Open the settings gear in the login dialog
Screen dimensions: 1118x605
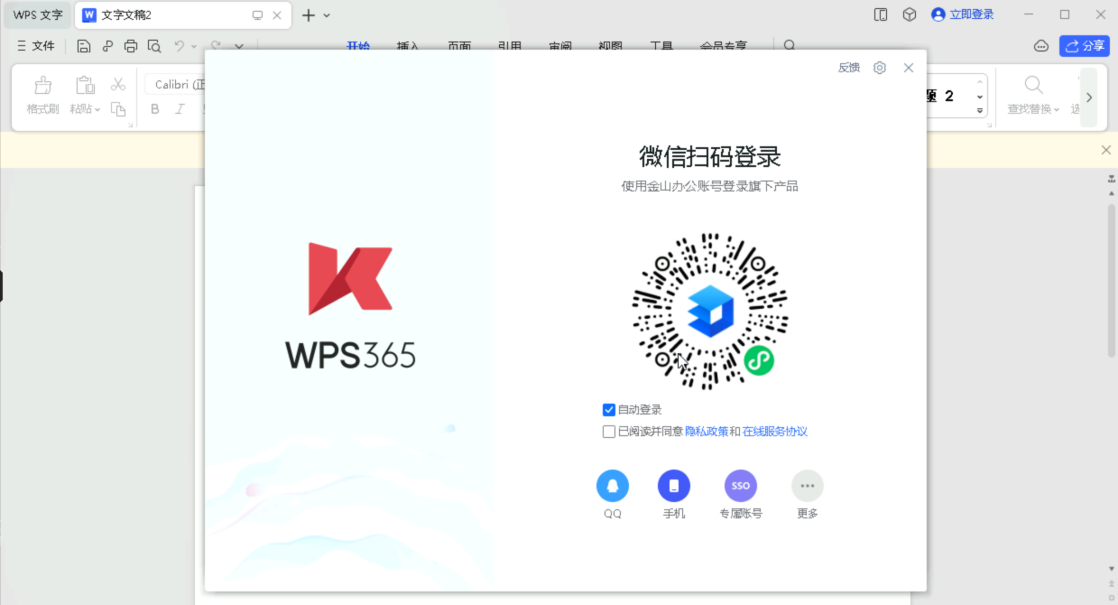pos(879,67)
